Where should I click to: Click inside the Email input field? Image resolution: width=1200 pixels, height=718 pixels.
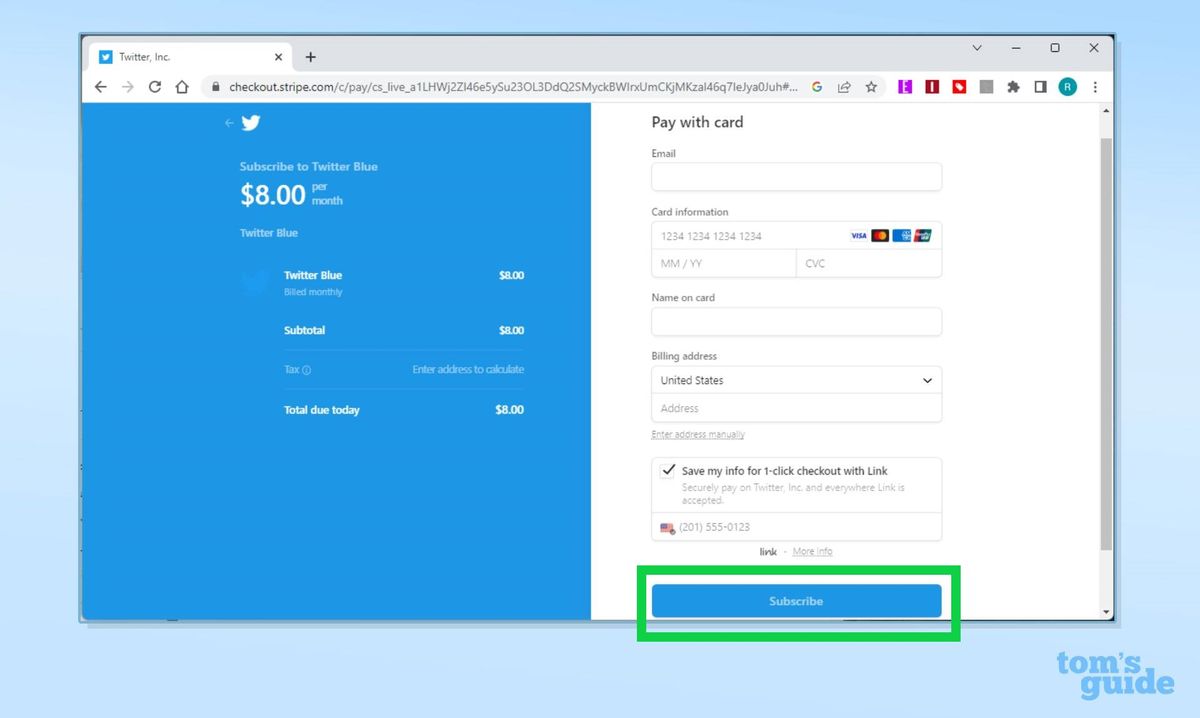pos(796,177)
